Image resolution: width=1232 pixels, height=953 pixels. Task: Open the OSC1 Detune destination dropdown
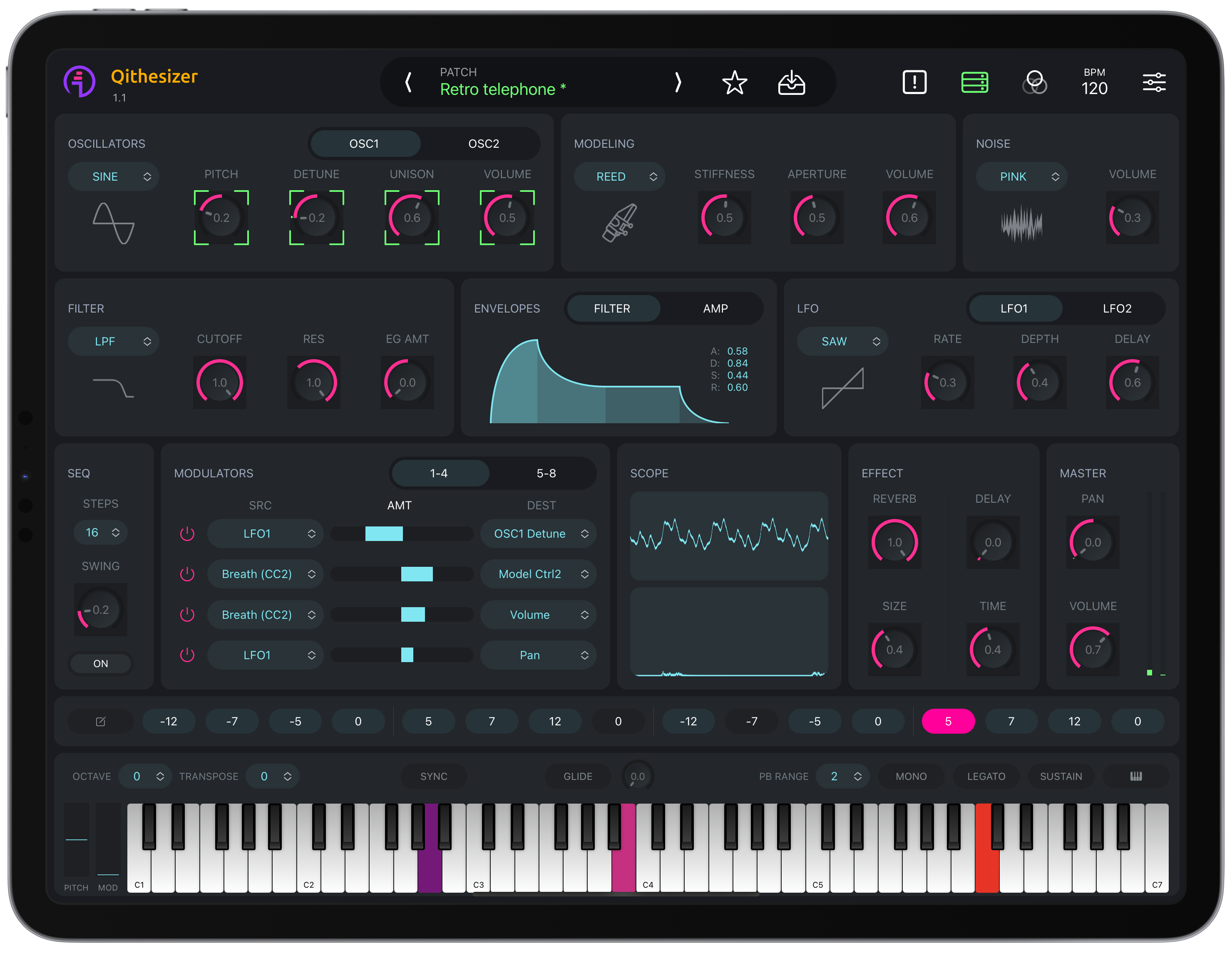pos(538,534)
